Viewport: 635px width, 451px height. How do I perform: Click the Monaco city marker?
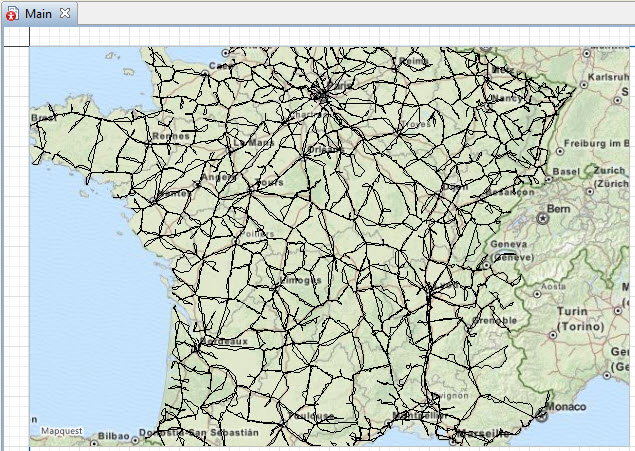[x=542, y=412]
